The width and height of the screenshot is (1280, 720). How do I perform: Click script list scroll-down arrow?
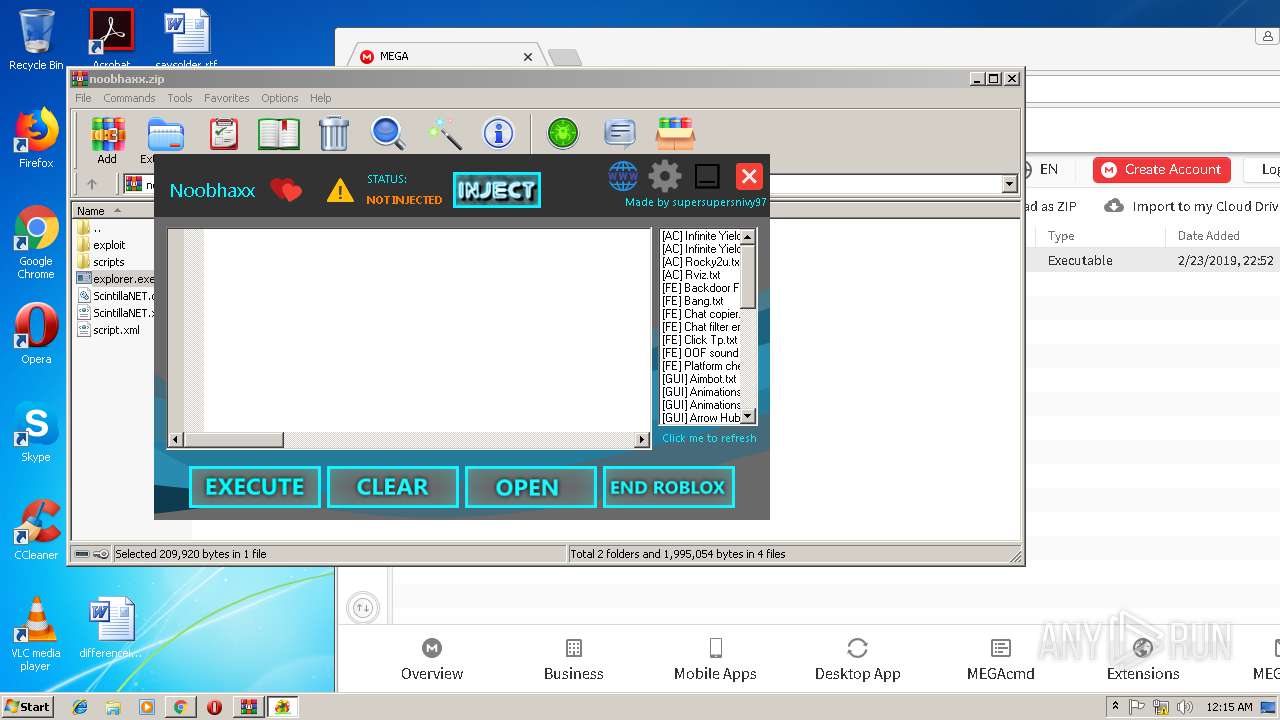coord(748,416)
